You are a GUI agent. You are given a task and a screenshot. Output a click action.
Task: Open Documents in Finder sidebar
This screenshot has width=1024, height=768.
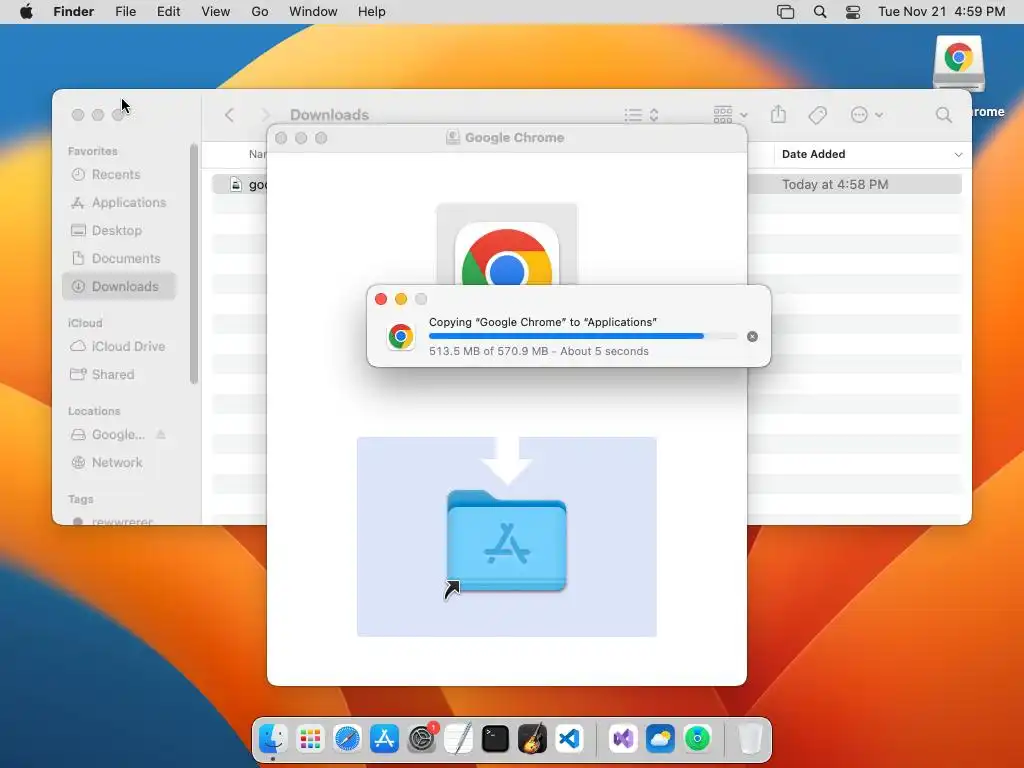click(116, 259)
